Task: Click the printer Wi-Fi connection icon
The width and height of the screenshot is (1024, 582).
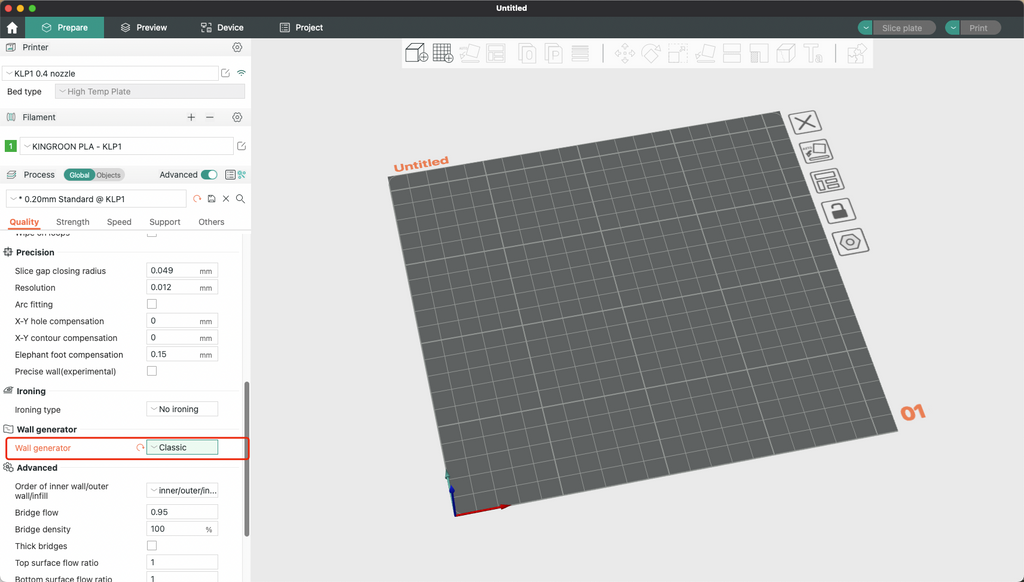Action: (x=241, y=73)
